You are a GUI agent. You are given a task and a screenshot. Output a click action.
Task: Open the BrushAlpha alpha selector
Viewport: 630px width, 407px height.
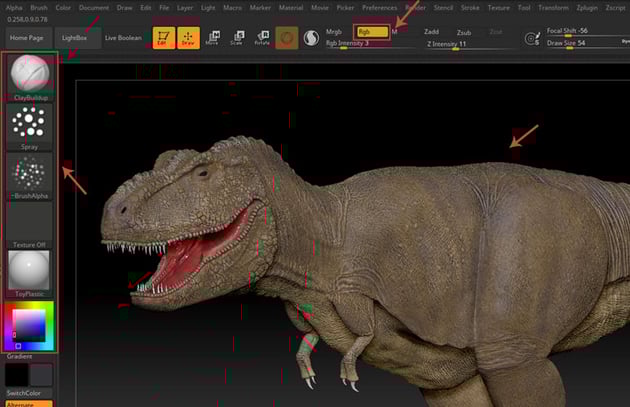point(30,174)
